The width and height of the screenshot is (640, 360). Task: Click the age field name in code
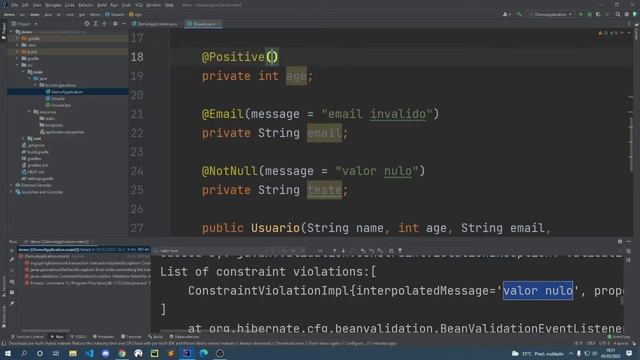point(296,76)
